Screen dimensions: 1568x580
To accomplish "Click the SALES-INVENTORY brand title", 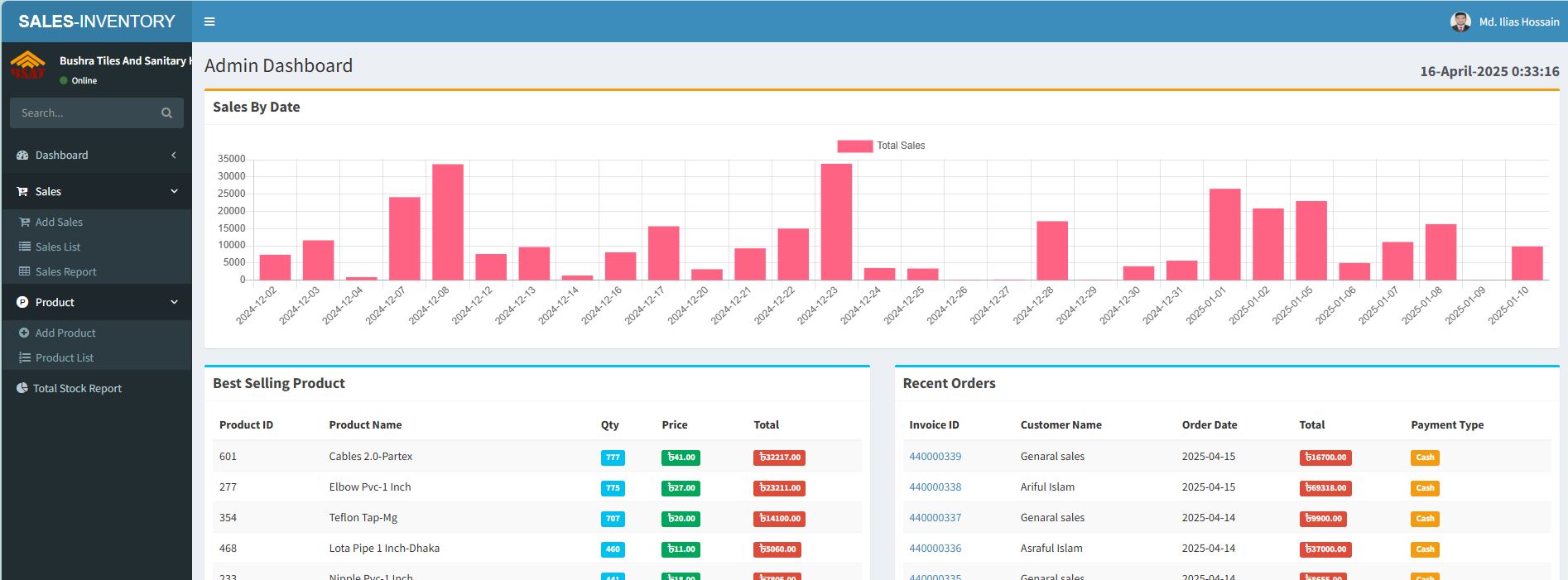I will click(97, 22).
